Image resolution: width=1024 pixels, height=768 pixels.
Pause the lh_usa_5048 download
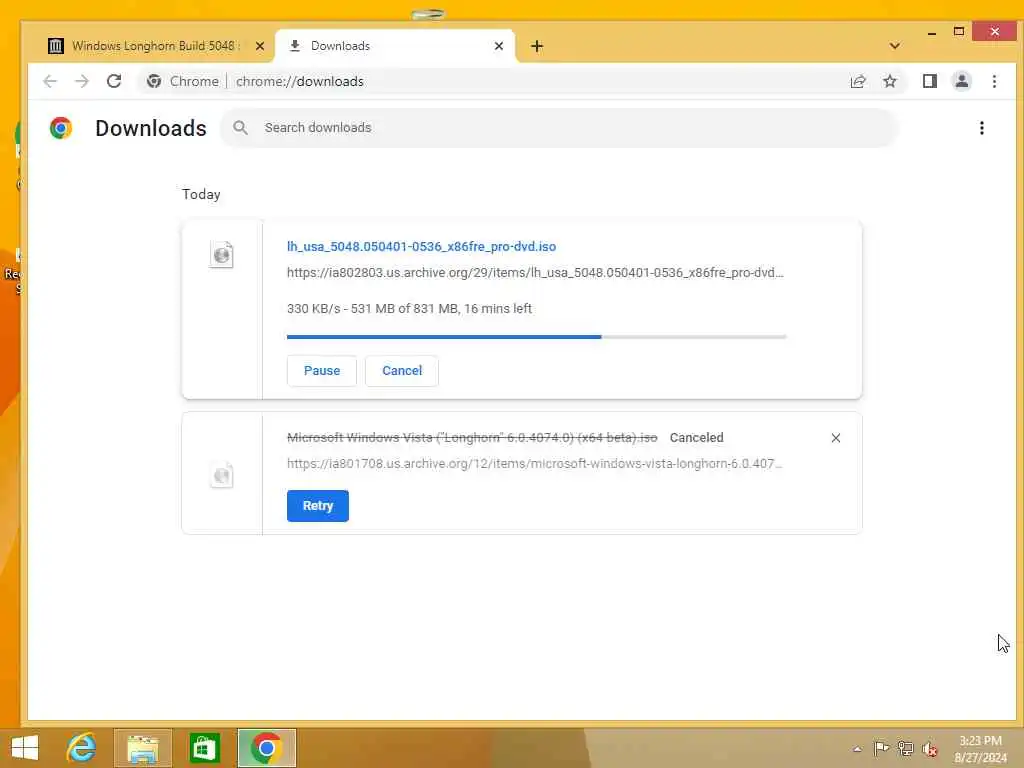tap(321, 371)
